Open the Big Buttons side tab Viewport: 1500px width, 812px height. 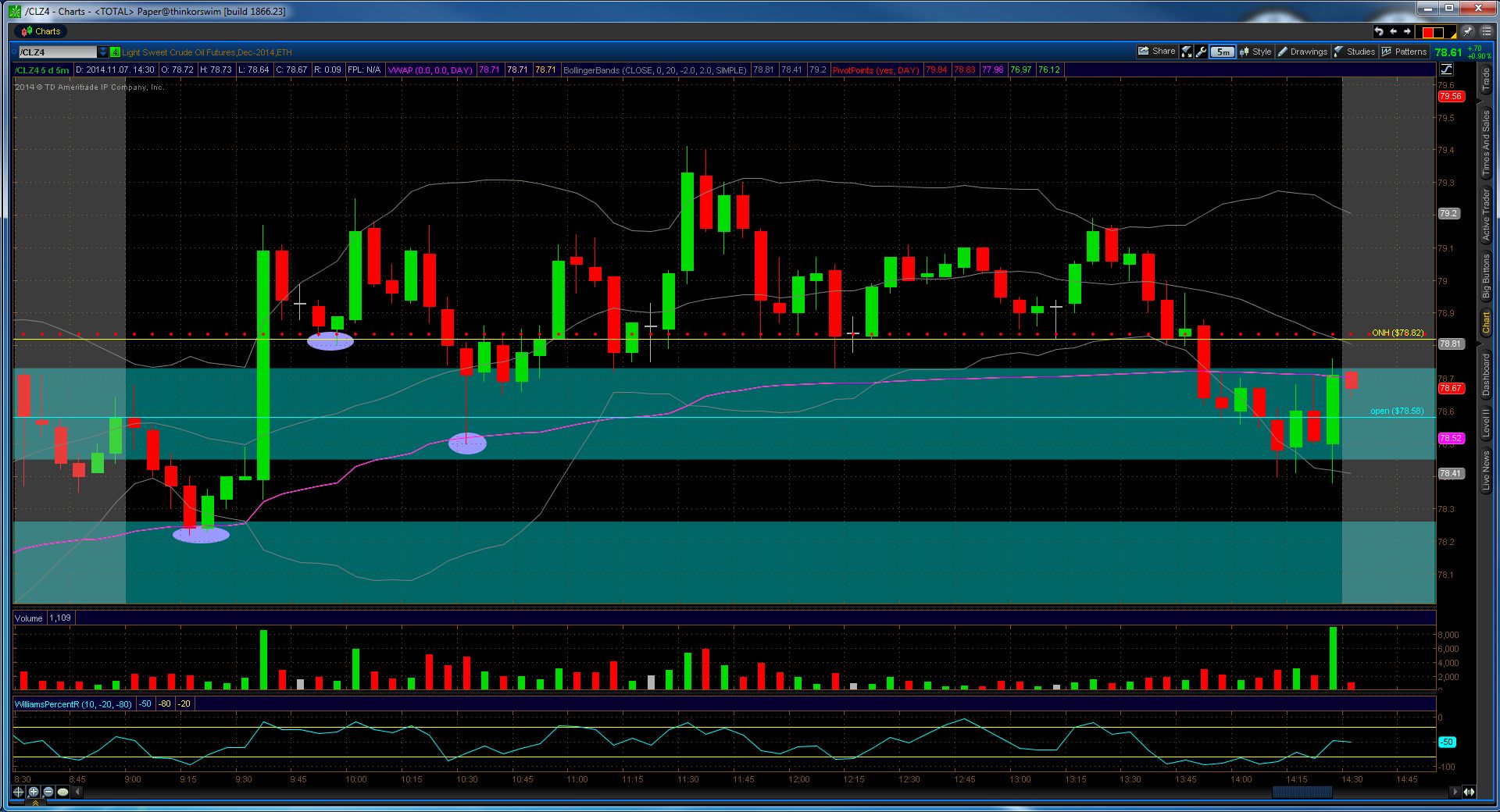1486,276
